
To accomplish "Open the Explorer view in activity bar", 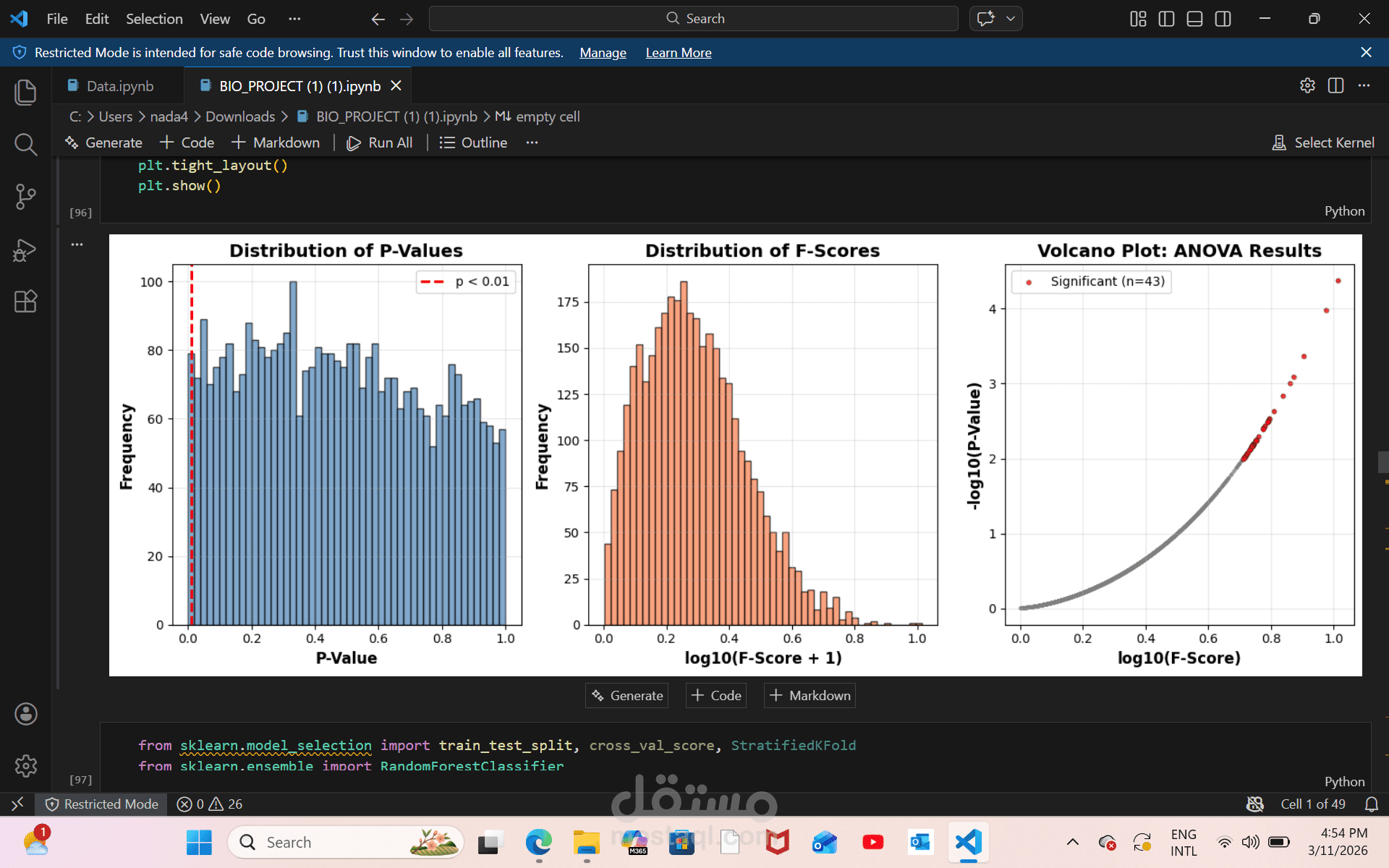I will coord(25,92).
